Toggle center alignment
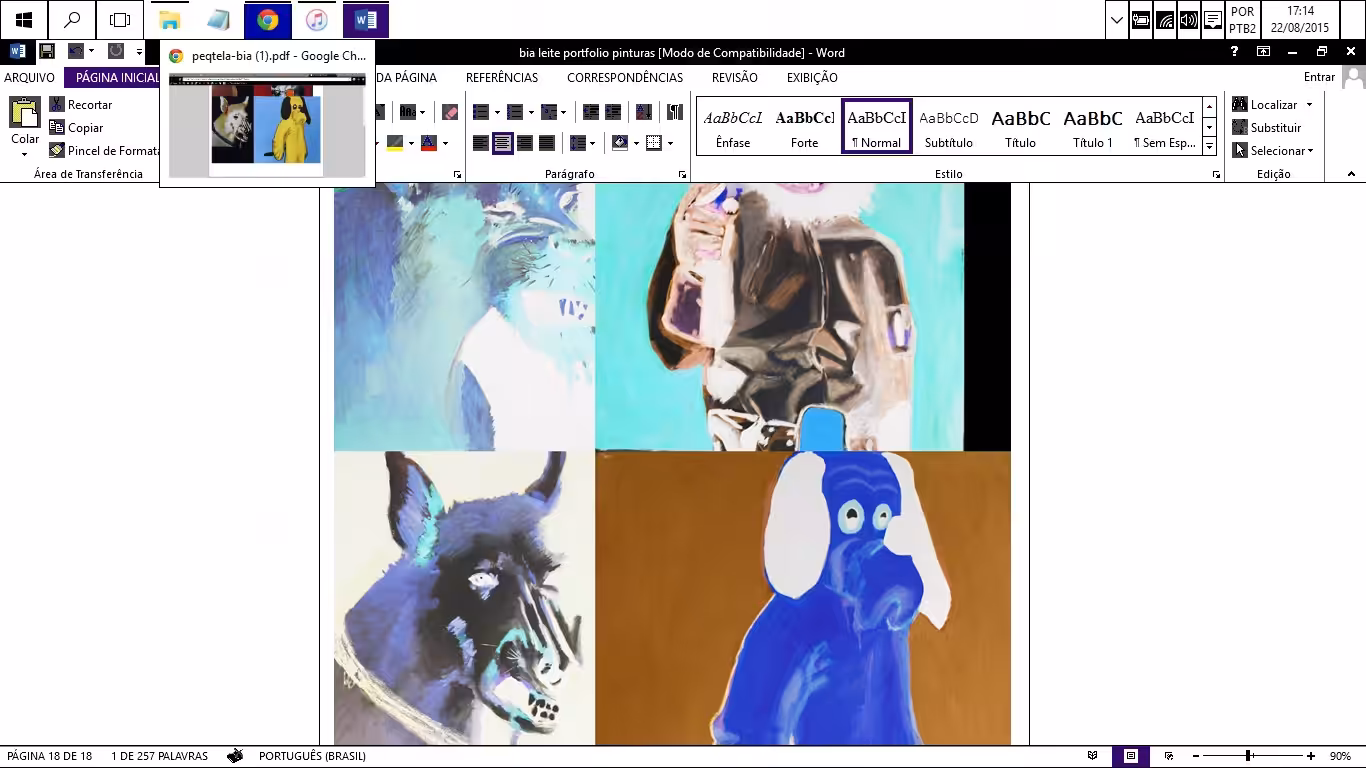Viewport: 1366px width, 768px height. [503, 143]
